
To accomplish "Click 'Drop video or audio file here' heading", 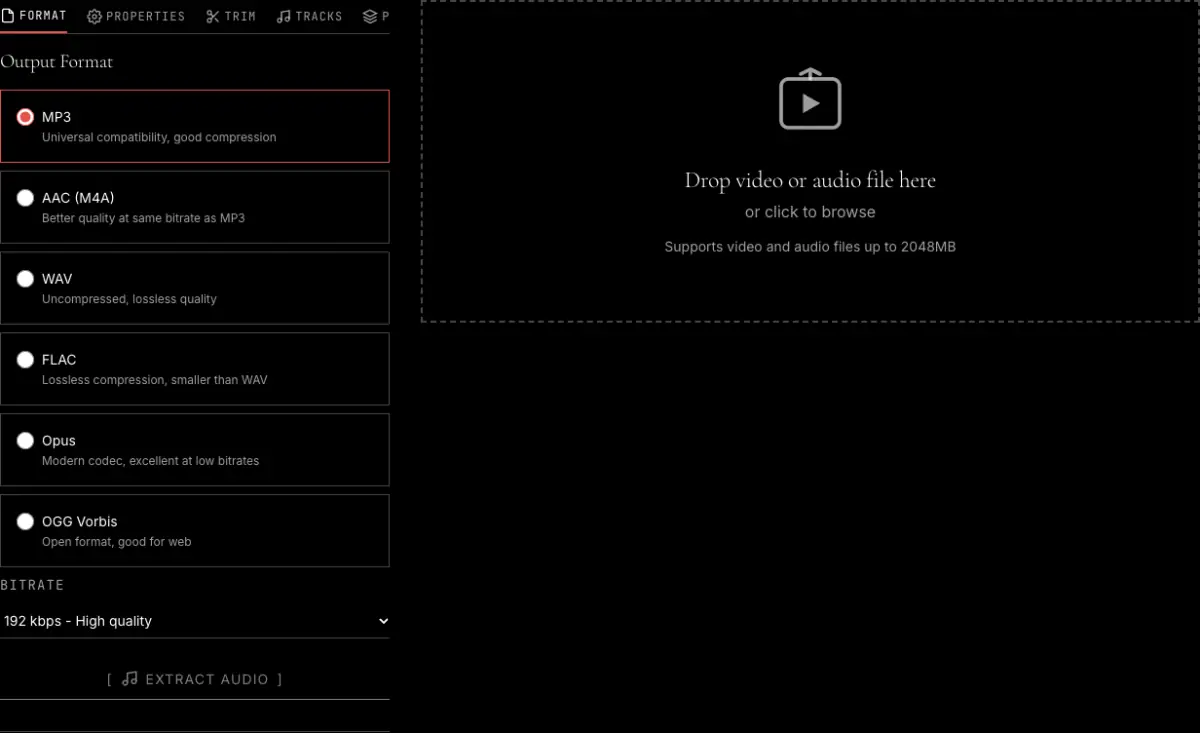I will pyautogui.click(x=810, y=180).
